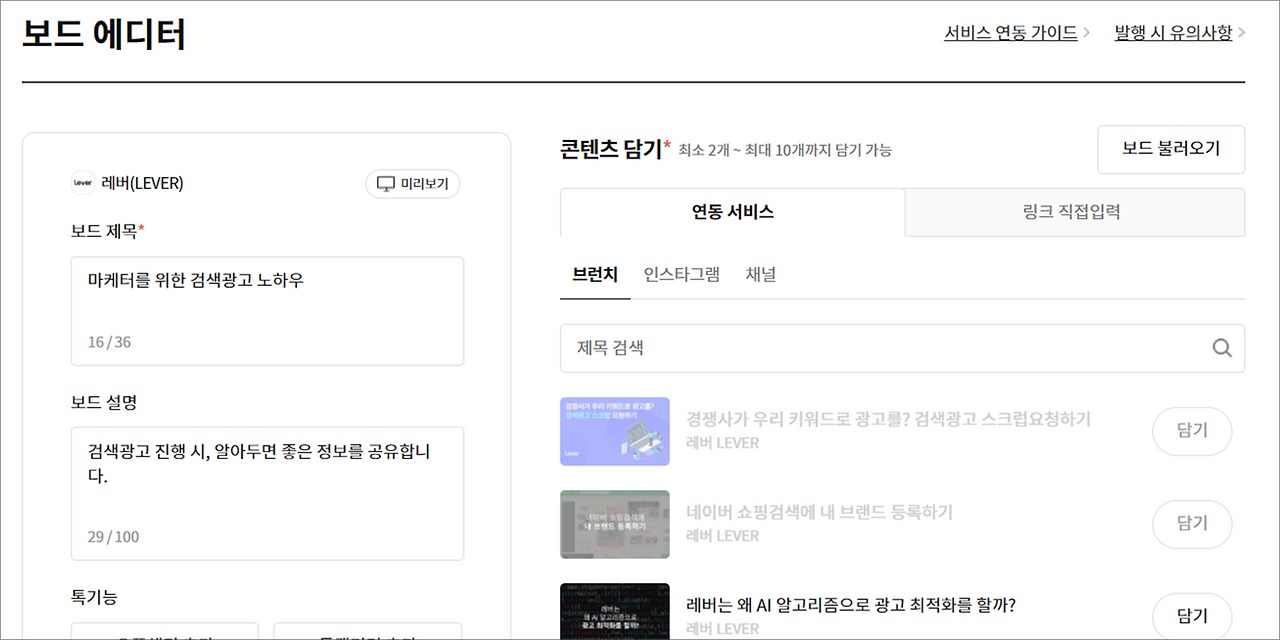
Task: Click 담기 on the 네이버 쇼핑검색 article
Action: coord(1192,524)
